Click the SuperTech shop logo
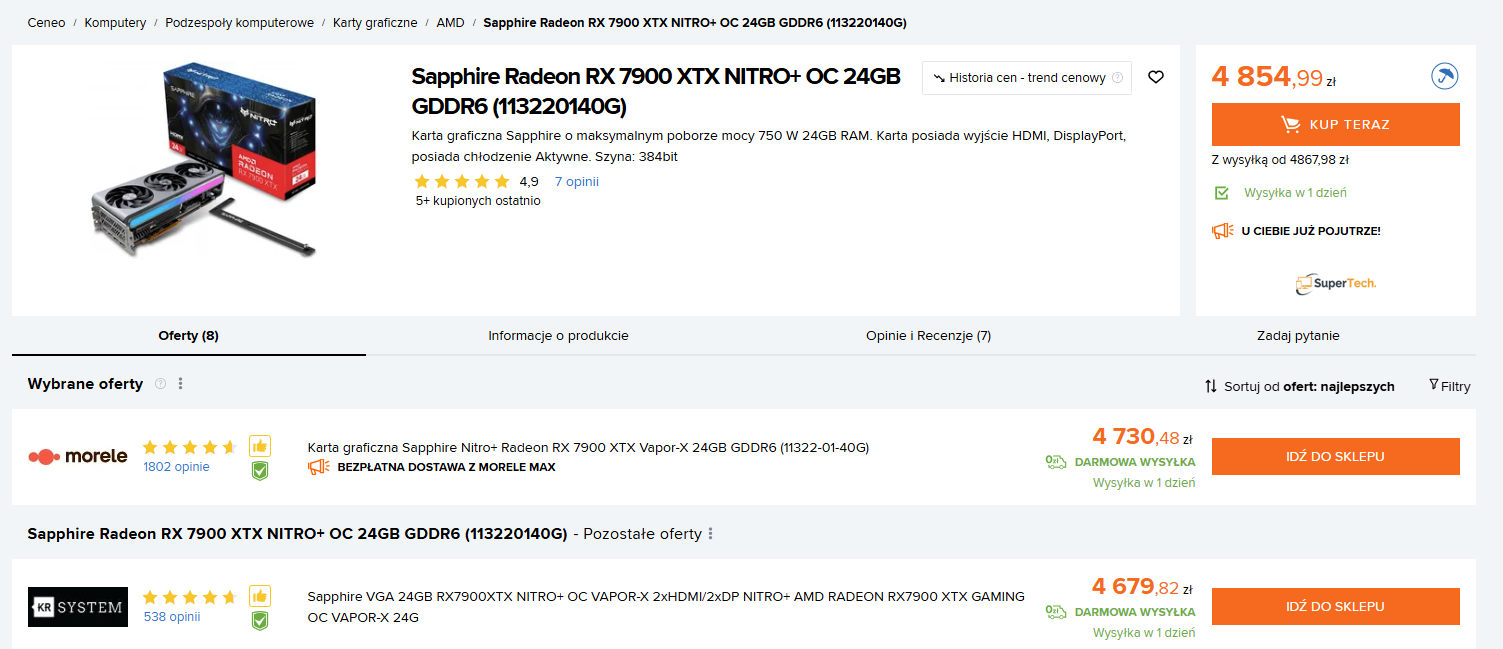The image size is (1503, 649). tap(1335, 284)
